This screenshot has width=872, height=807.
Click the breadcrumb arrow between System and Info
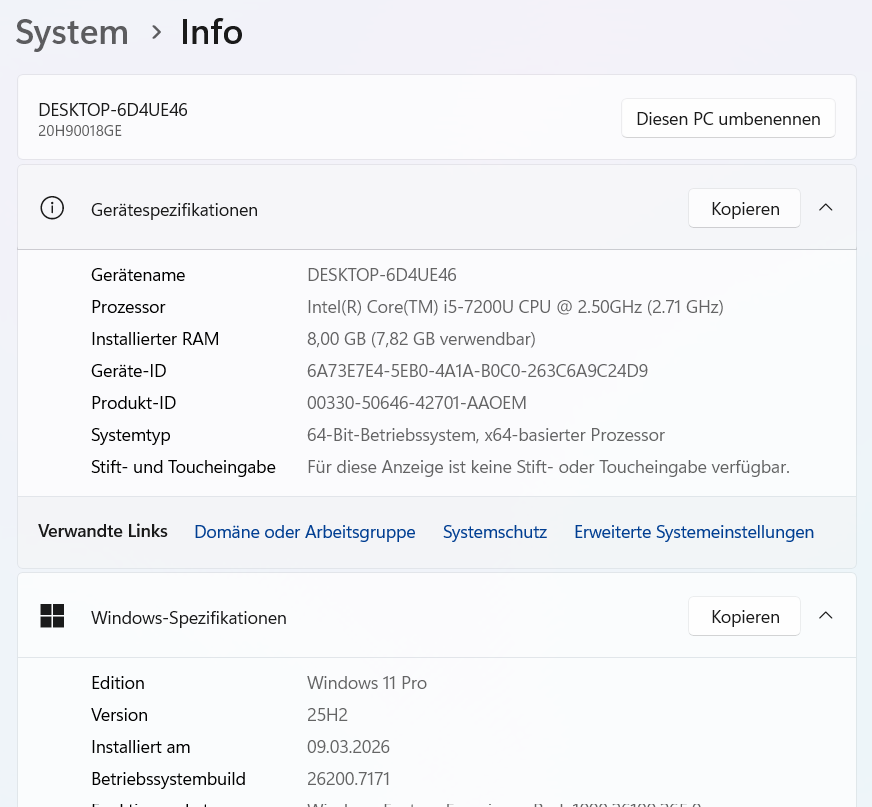156,32
